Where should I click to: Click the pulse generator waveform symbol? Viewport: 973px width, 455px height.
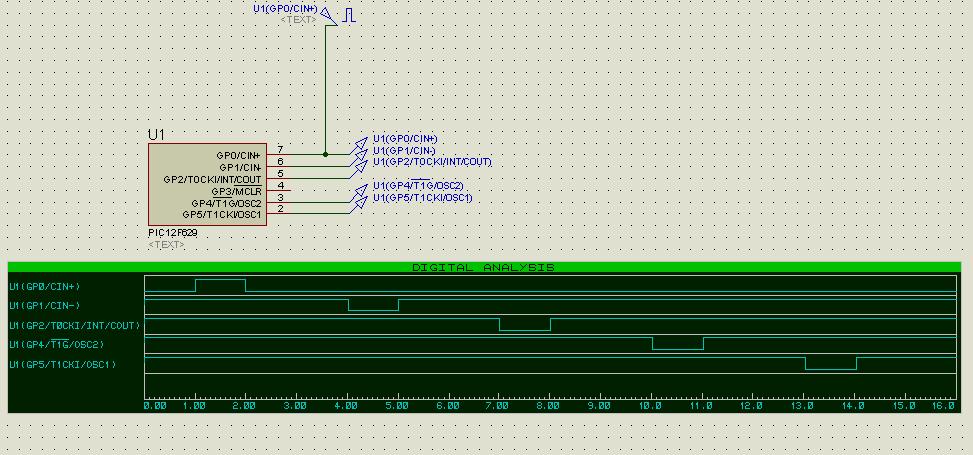(x=350, y=15)
